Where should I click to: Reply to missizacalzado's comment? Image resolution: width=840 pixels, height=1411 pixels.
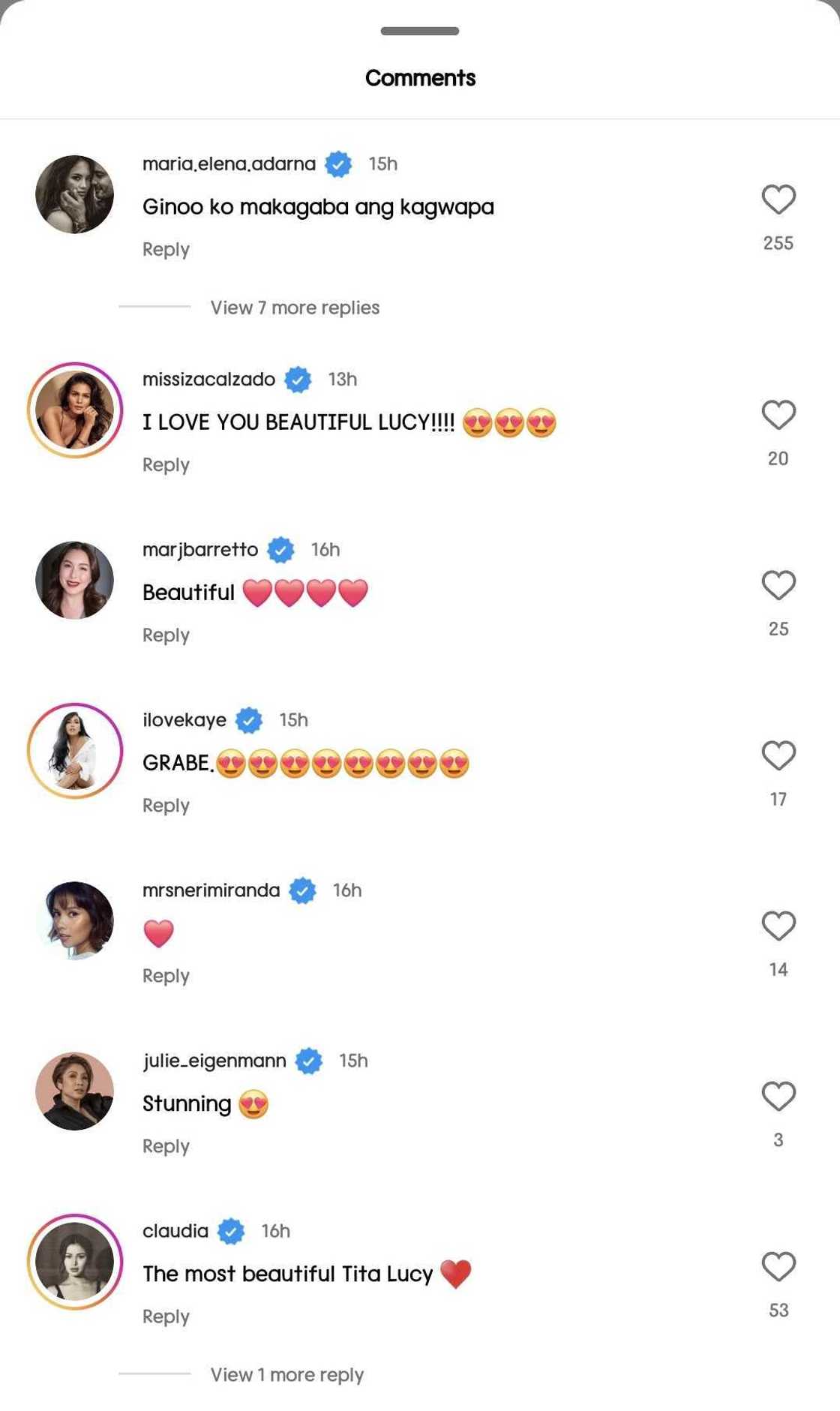click(166, 465)
